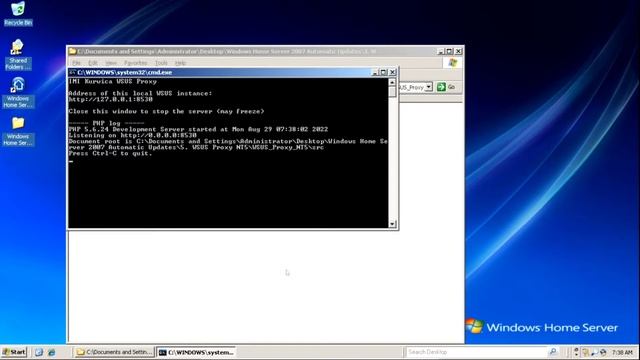Minimize the cmd.exe window
The height and width of the screenshot is (360, 640).
tap(375, 72)
